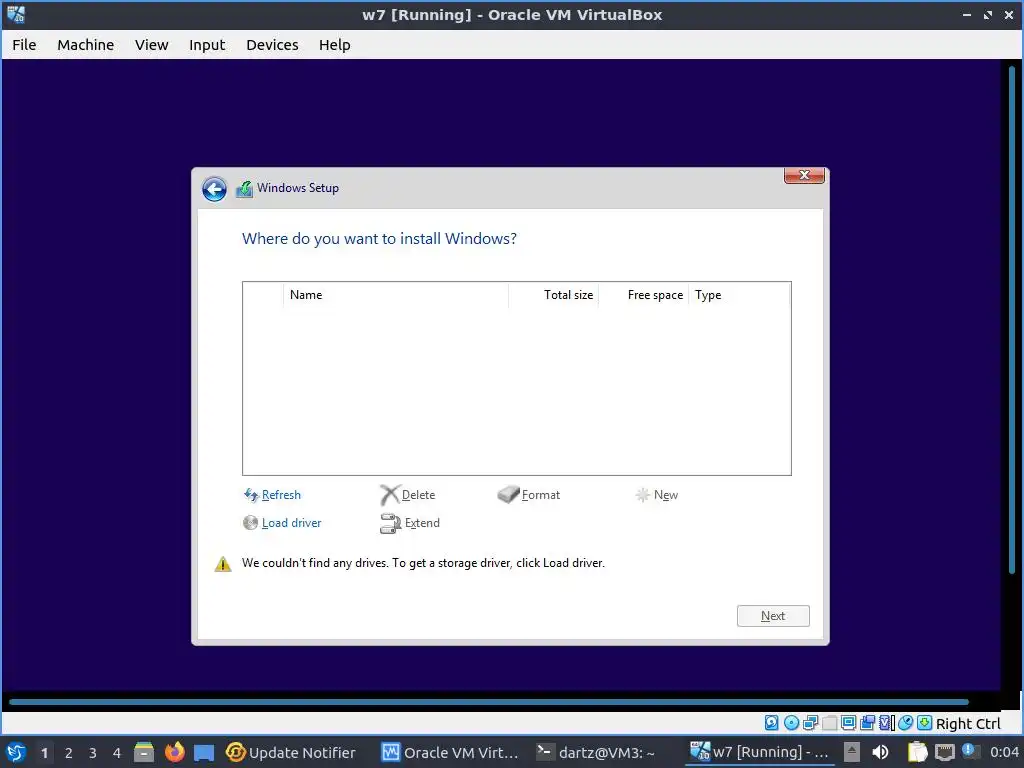Click the Load driver disc icon
1024x768 pixels.
coord(250,522)
